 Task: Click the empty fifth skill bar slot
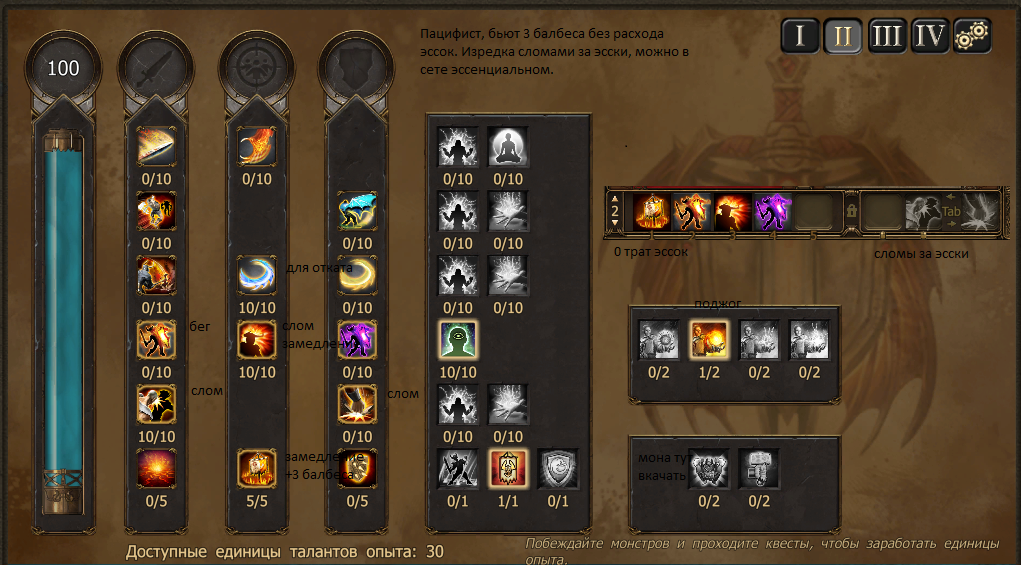click(813, 212)
